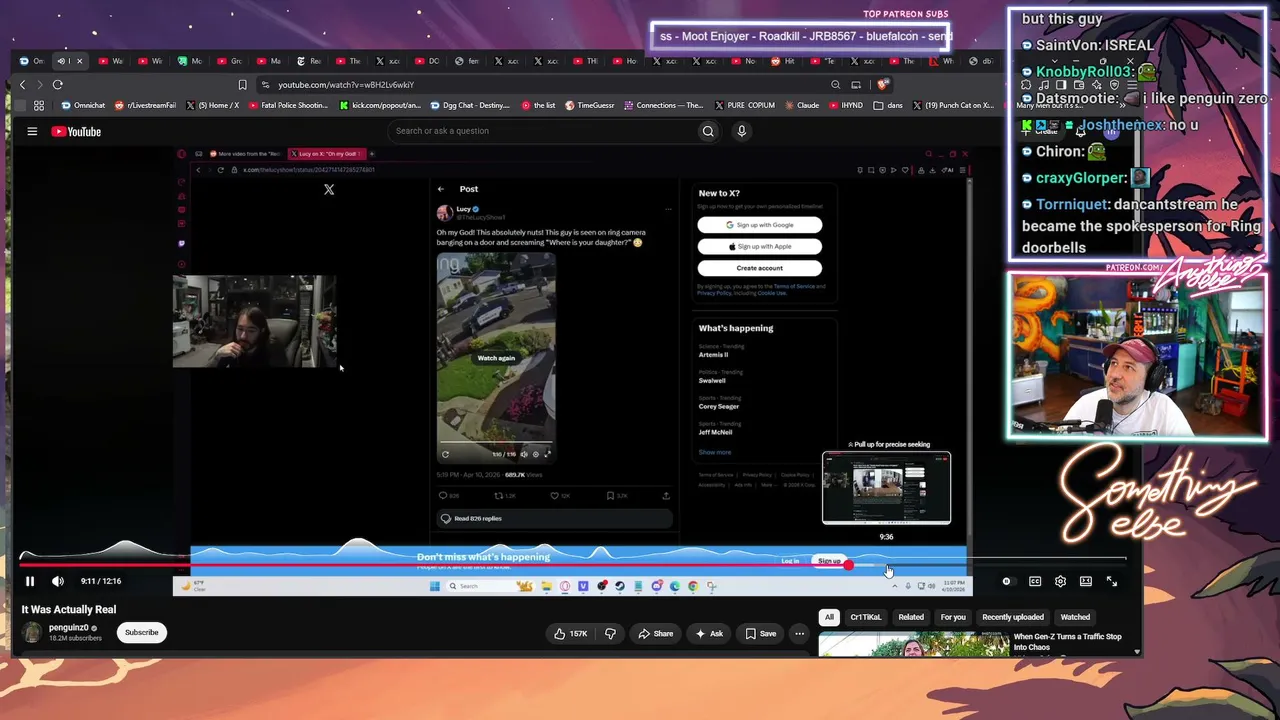Bookmark this page using the bookmark icon
This screenshot has width=1280, height=720.
click(242, 85)
